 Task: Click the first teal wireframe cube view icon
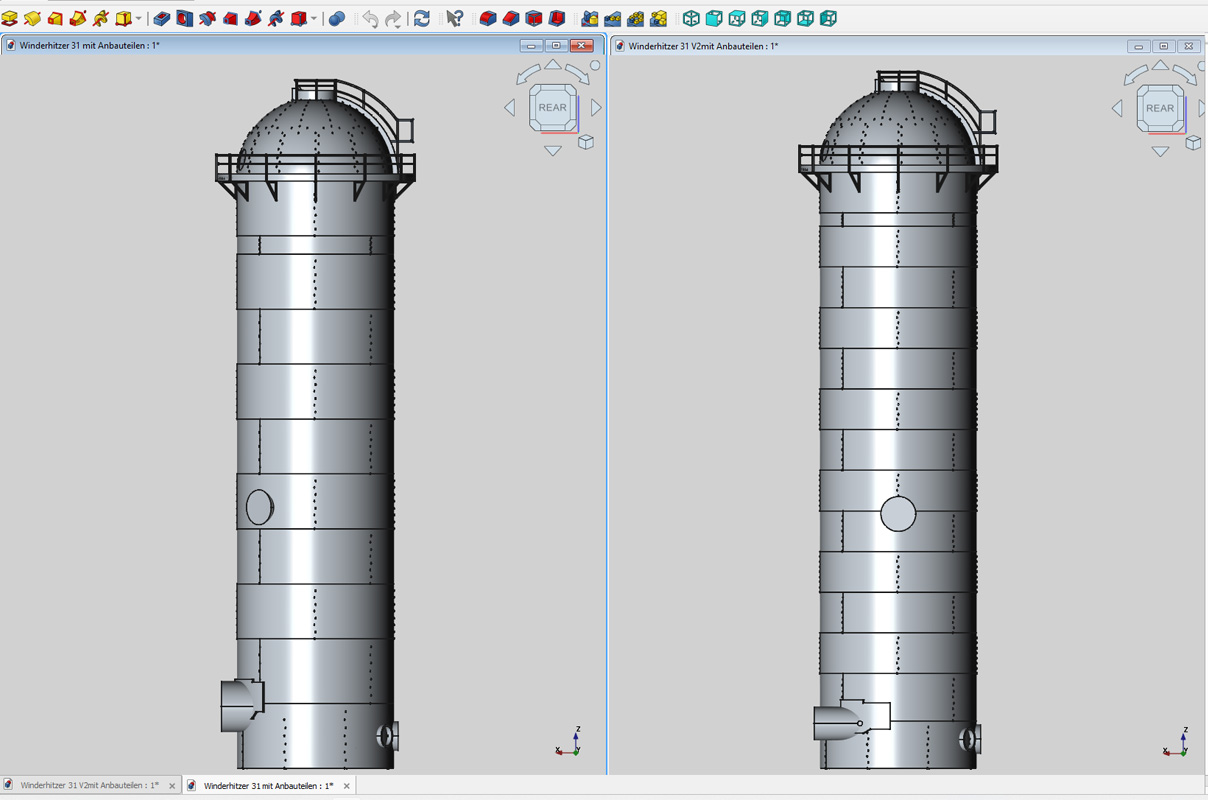[691, 19]
